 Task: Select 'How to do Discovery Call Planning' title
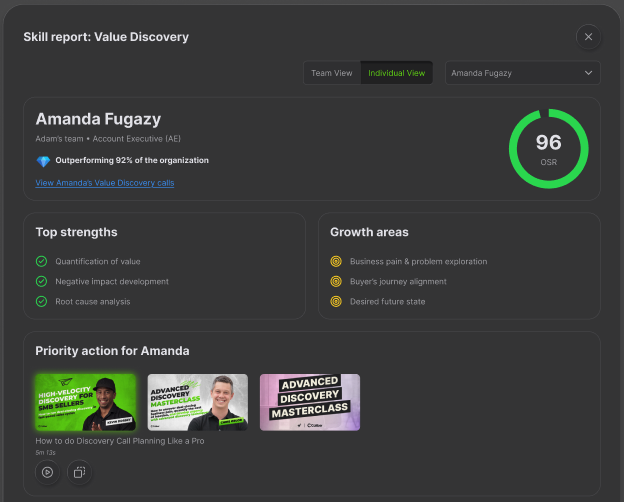tap(120, 441)
